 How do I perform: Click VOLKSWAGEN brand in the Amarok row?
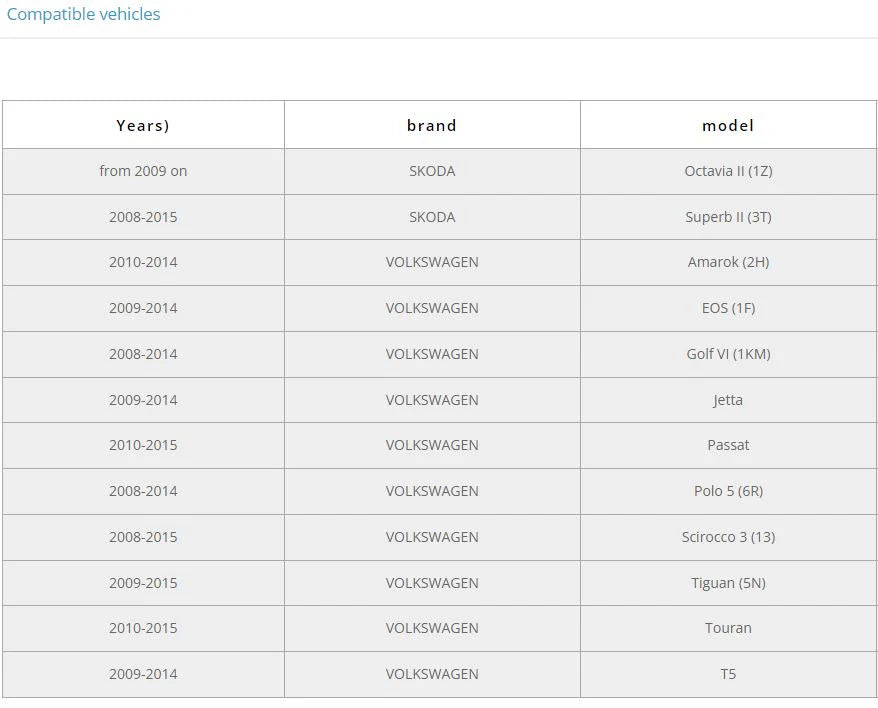coord(432,262)
